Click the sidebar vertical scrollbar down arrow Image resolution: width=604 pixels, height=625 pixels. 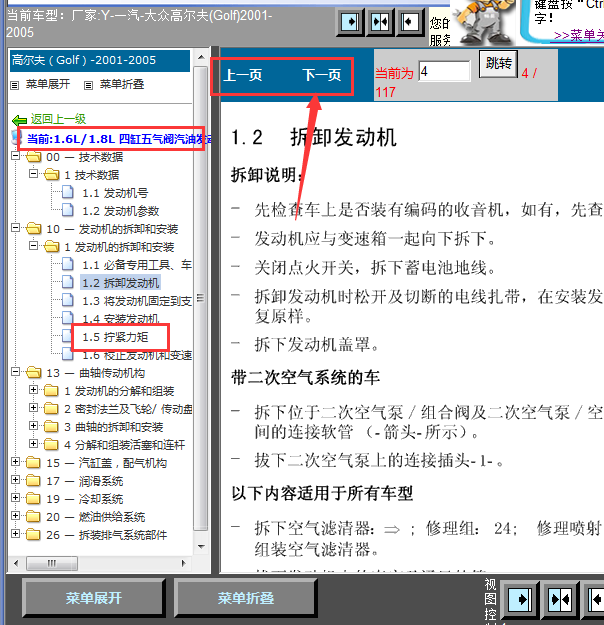[201, 546]
